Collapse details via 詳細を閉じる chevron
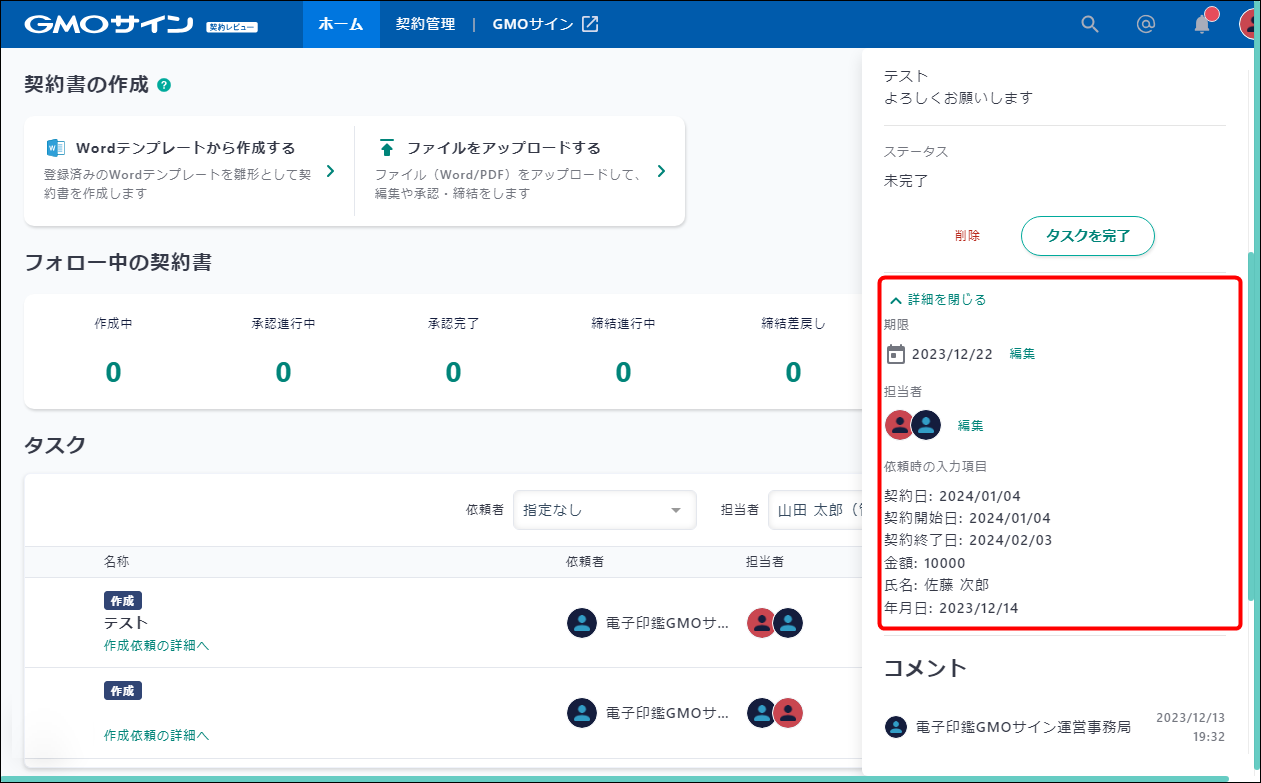 [x=897, y=298]
